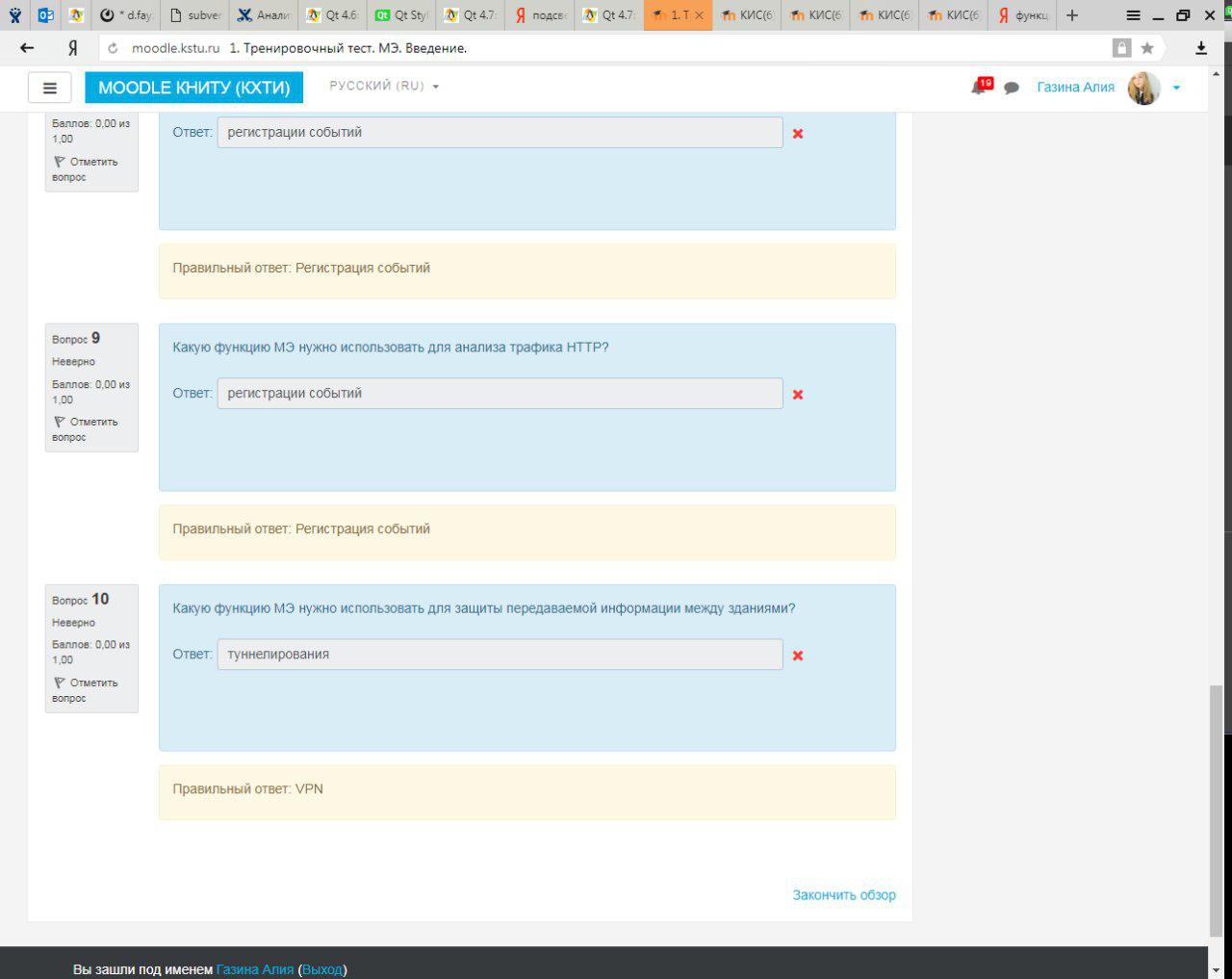Click the footer Газина Алия link
The height and width of the screenshot is (979, 1232).
tap(254, 968)
